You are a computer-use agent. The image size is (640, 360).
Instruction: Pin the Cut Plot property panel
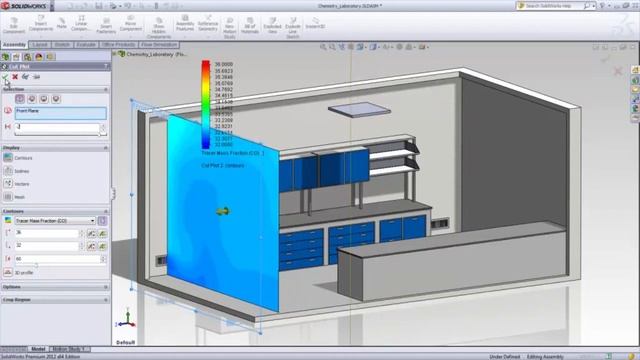tap(37, 77)
